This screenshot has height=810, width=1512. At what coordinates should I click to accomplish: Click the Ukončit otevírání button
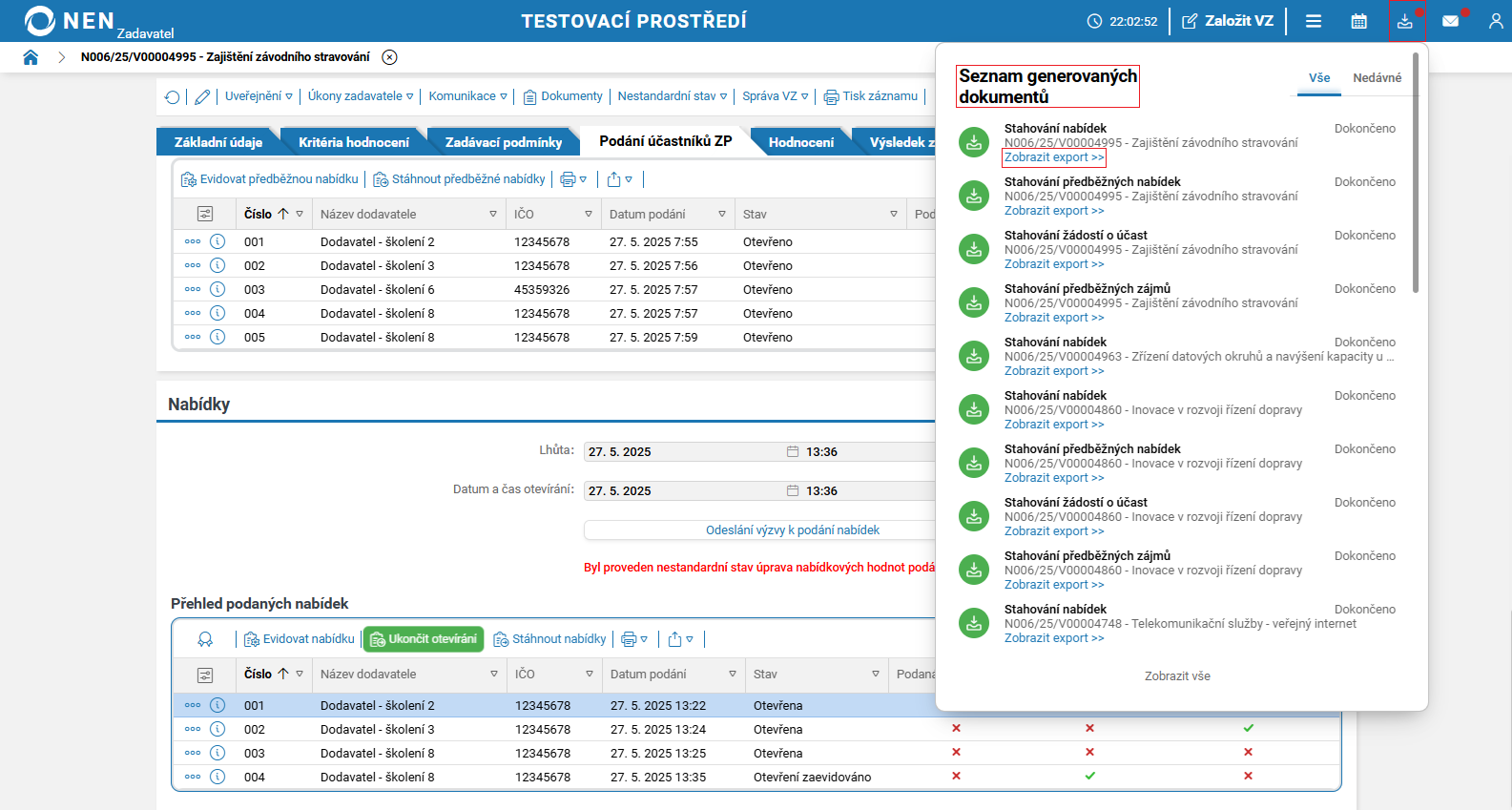424,639
